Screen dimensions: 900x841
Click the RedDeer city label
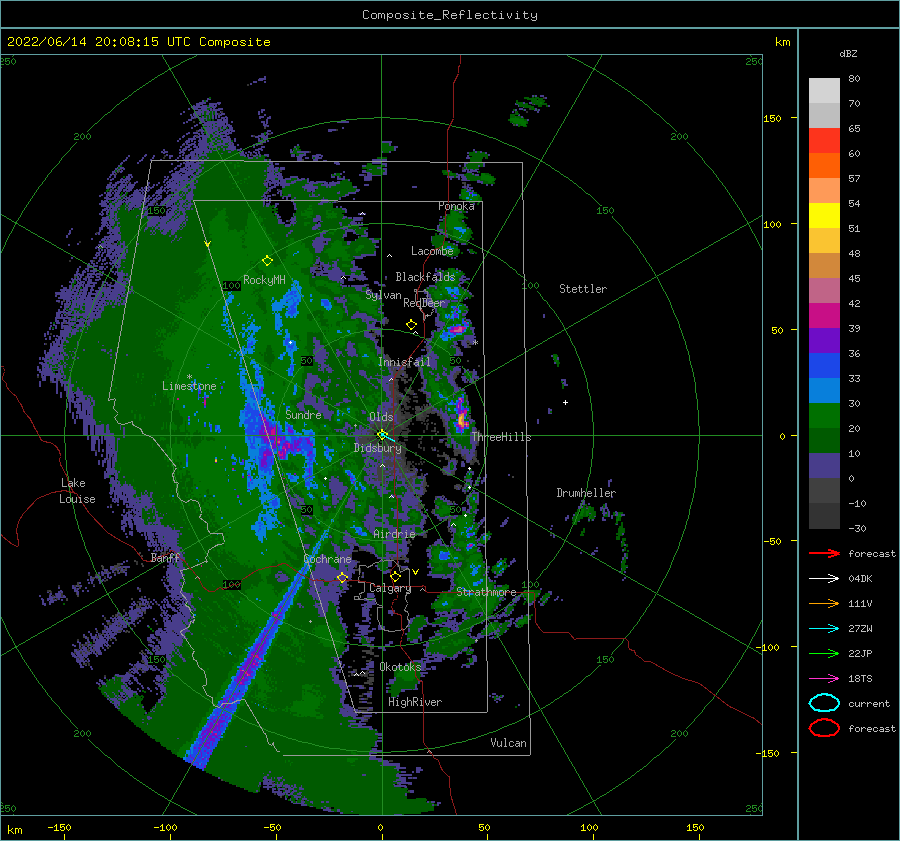pos(424,303)
